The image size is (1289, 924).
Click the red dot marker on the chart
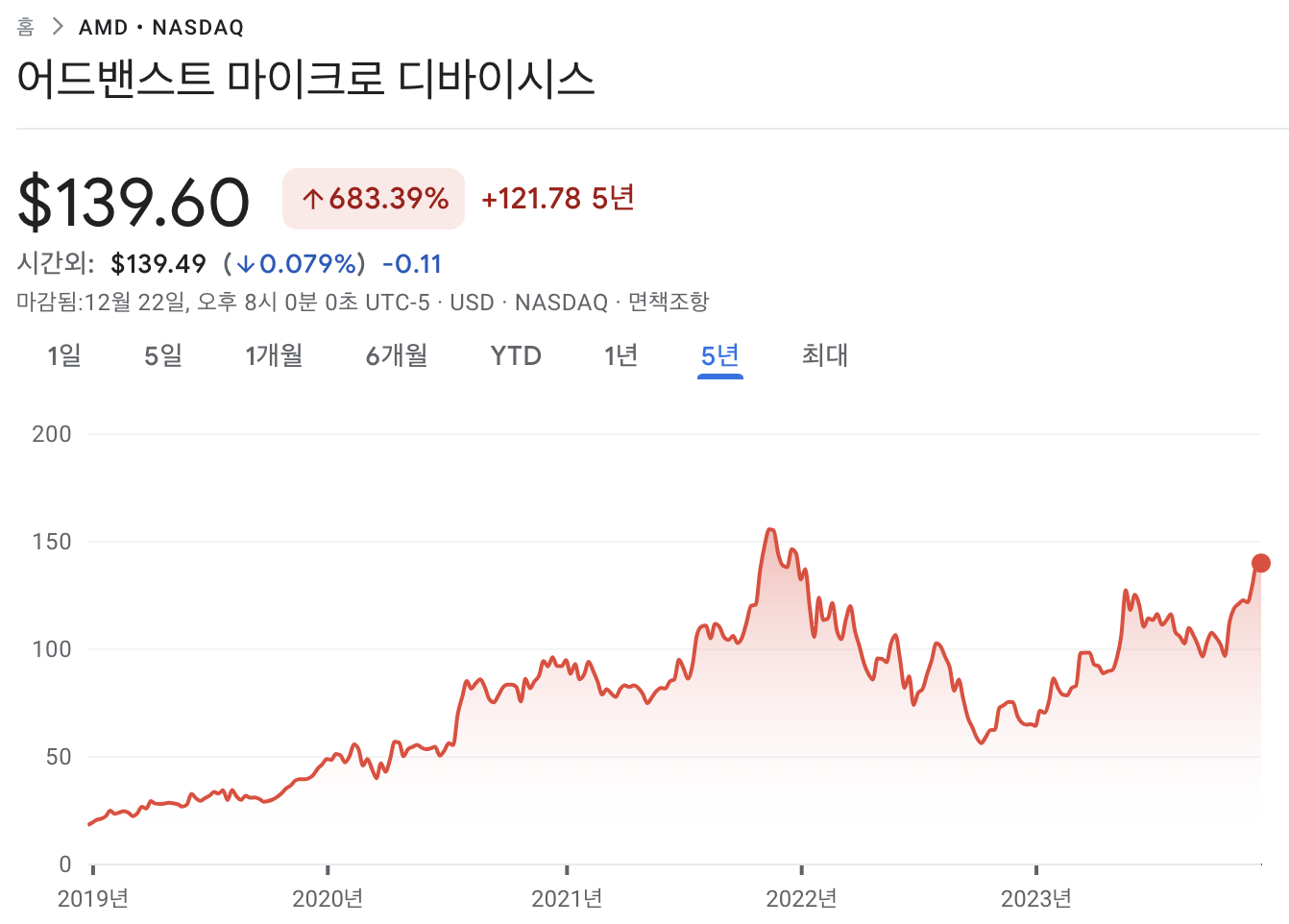[1261, 564]
